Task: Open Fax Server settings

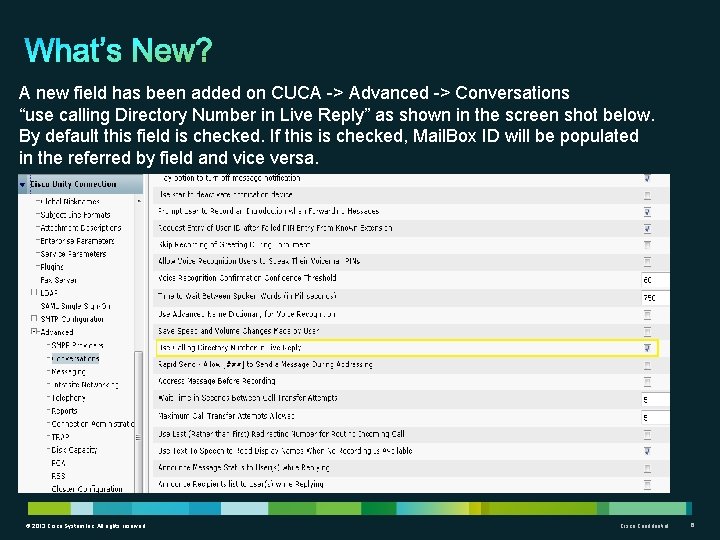Action: (x=58, y=280)
